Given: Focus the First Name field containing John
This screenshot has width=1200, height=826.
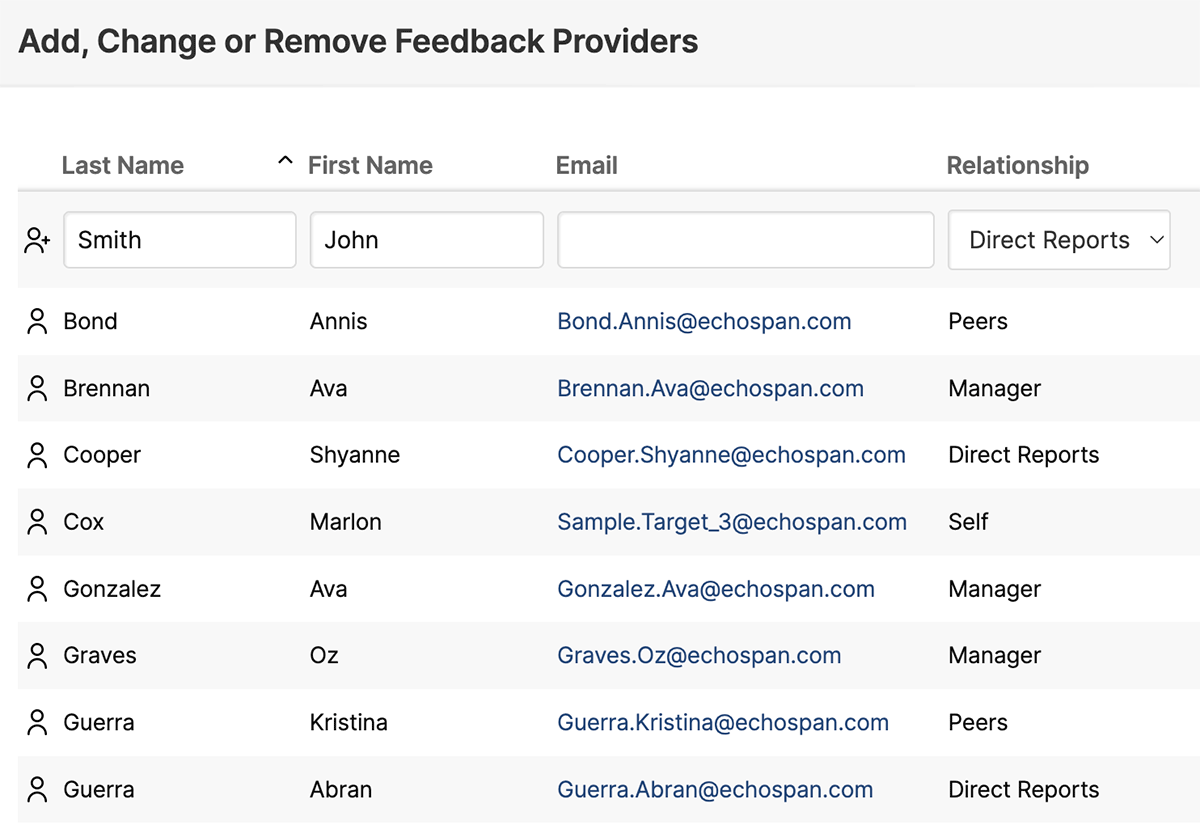Looking at the screenshot, I should (x=427, y=240).
